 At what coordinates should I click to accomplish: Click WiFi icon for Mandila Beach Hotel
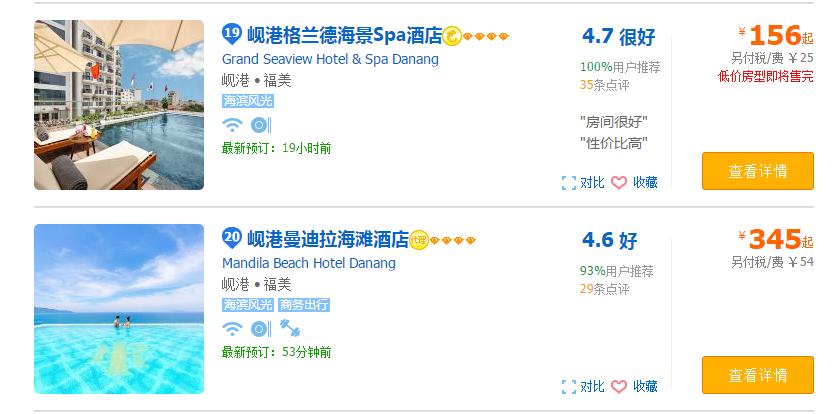point(232,329)
